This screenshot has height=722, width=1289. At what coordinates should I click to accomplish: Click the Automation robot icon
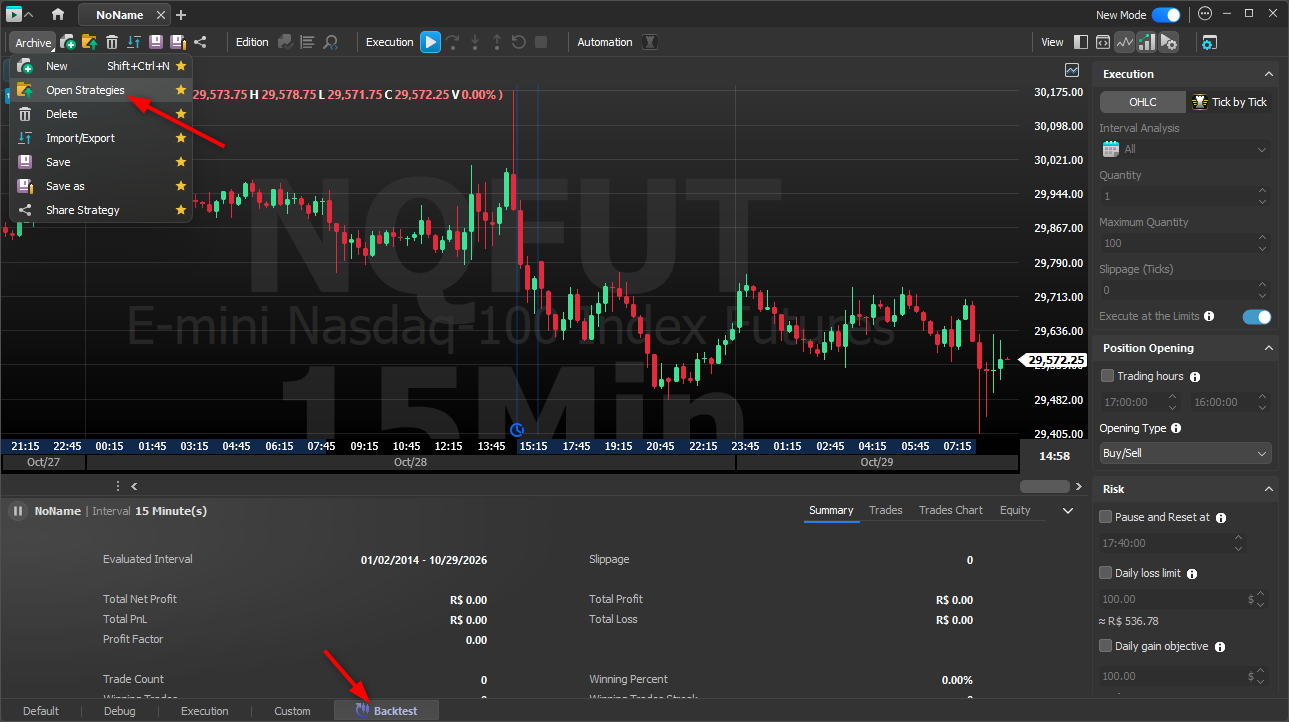650,42
